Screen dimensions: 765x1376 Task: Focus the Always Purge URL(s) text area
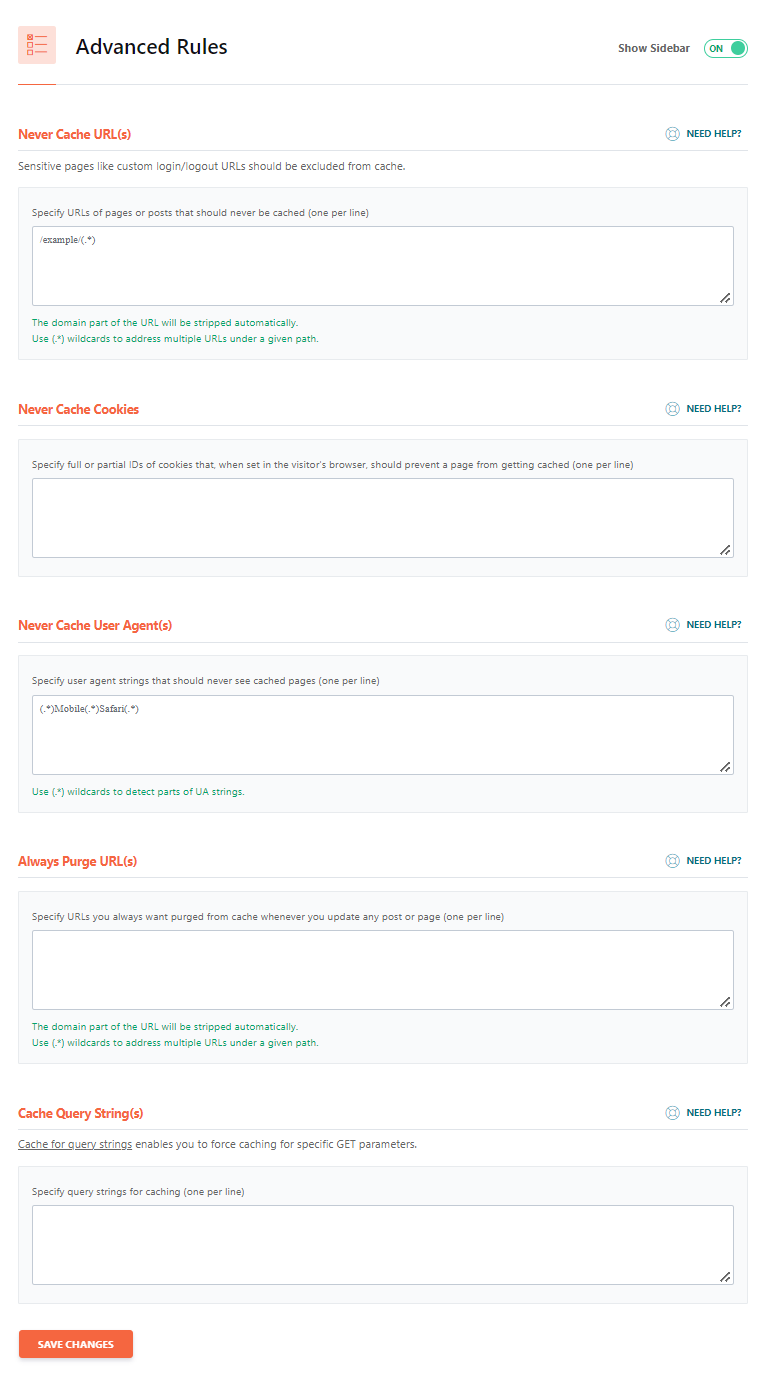(x=383, y=970)
